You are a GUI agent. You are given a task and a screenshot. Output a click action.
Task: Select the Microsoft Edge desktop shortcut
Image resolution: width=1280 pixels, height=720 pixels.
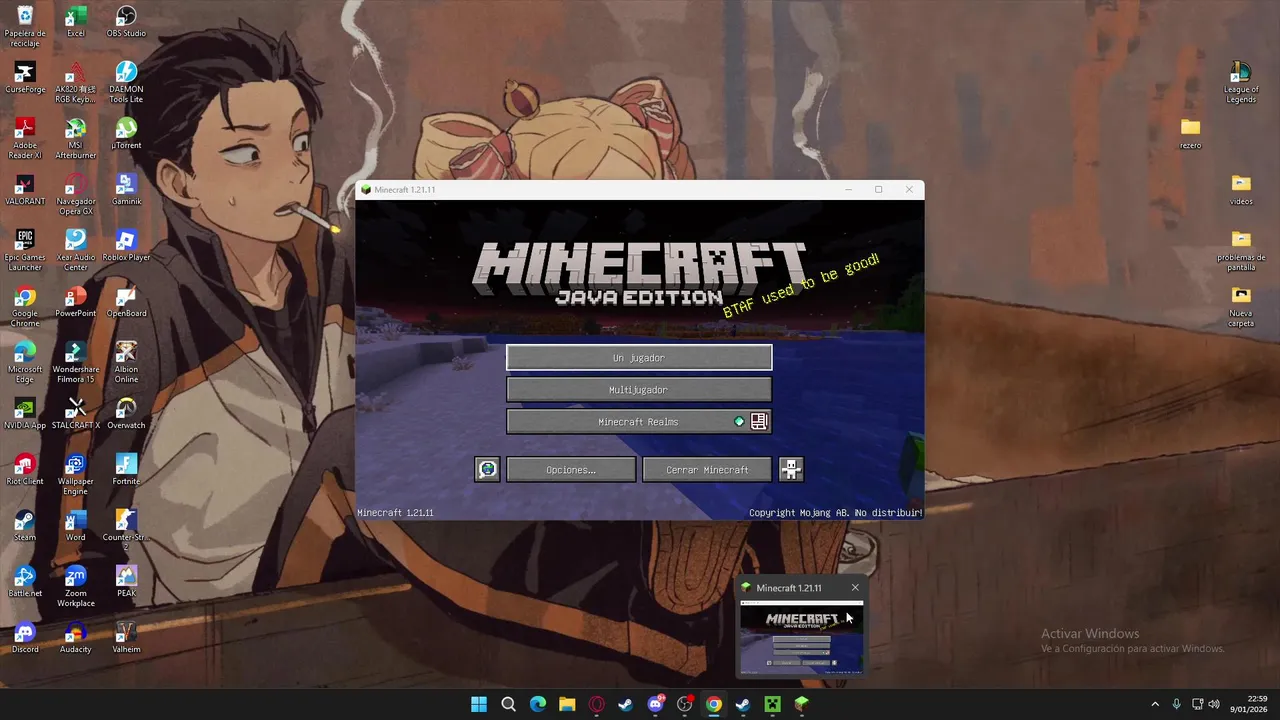[25, 363]
